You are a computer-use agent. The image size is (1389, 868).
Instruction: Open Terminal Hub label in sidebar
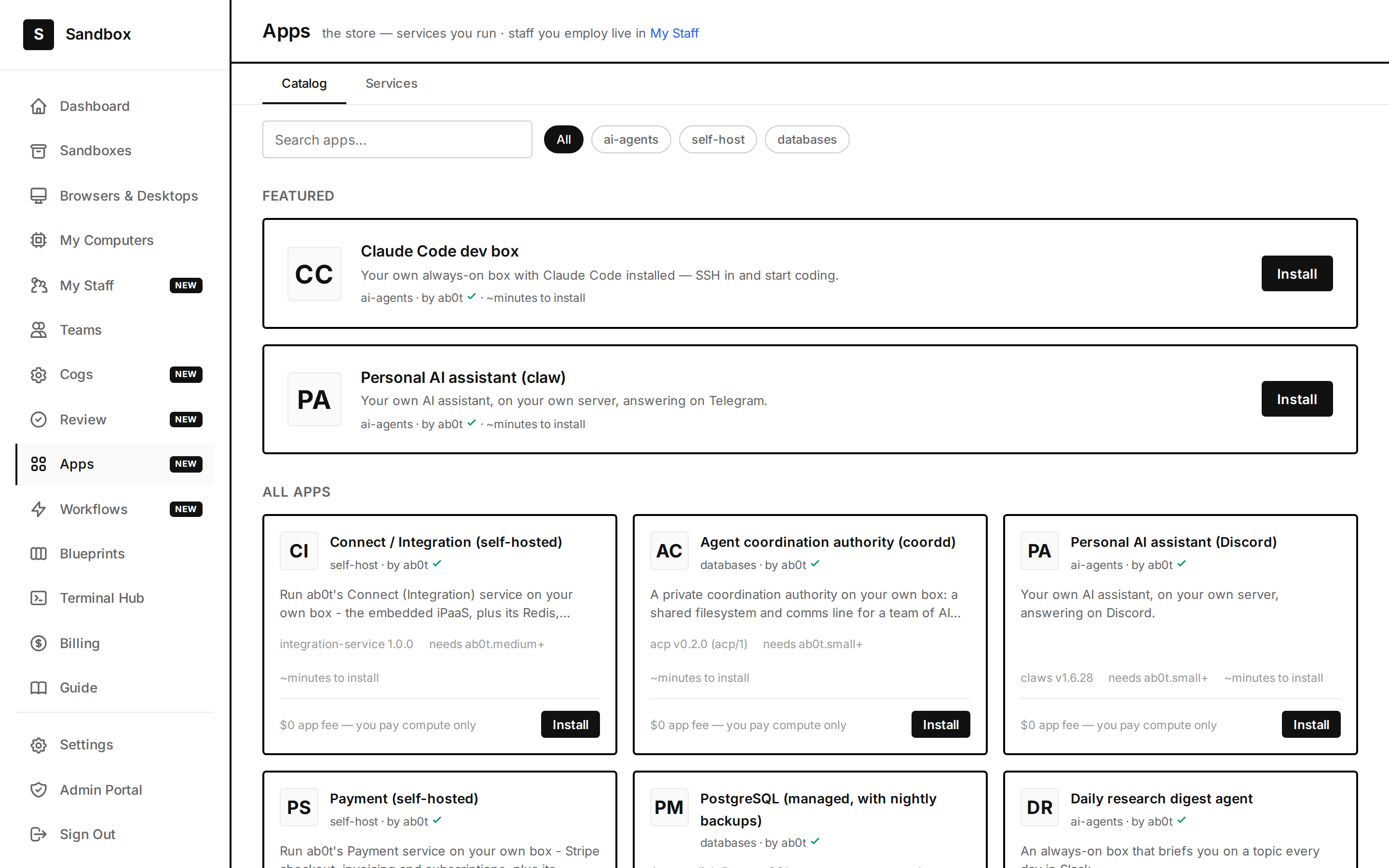pyautogui.click(x=102, y=598)
